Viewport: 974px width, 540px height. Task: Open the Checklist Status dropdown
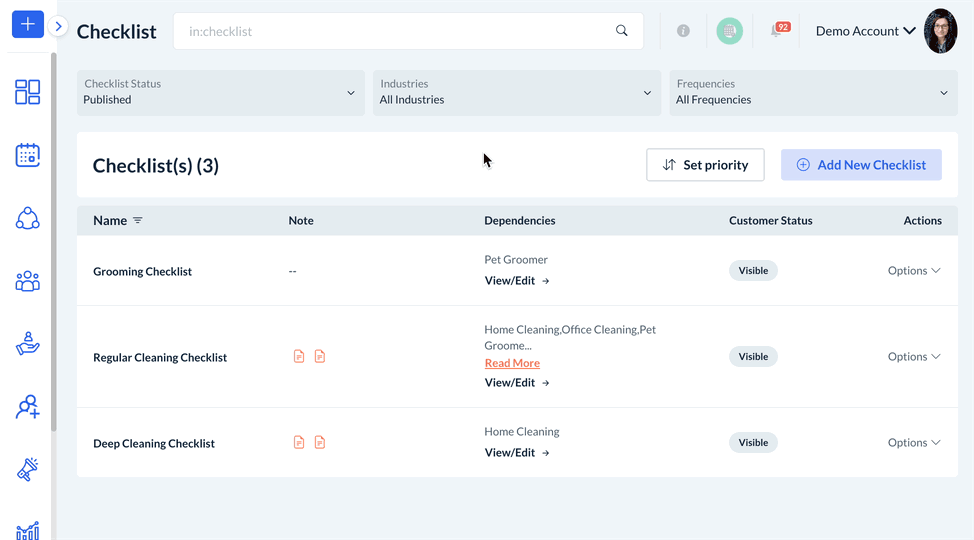[220, 93]
